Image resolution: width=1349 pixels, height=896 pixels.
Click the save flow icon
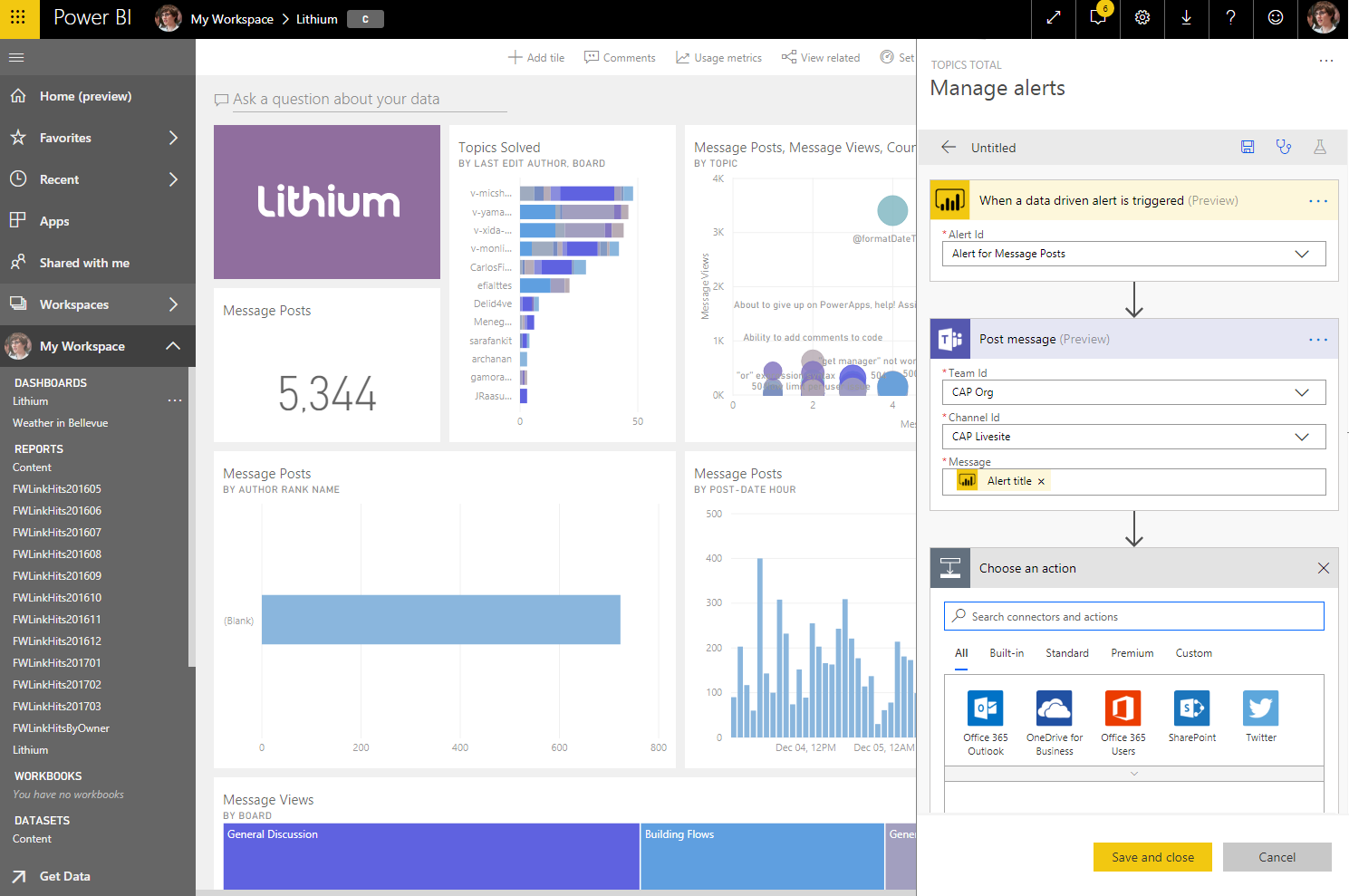[1248, 147]
